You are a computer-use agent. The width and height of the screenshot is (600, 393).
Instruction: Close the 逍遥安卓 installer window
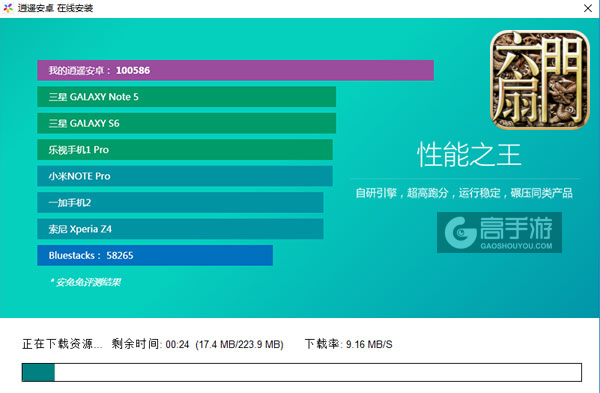click(x=588, y=8)
